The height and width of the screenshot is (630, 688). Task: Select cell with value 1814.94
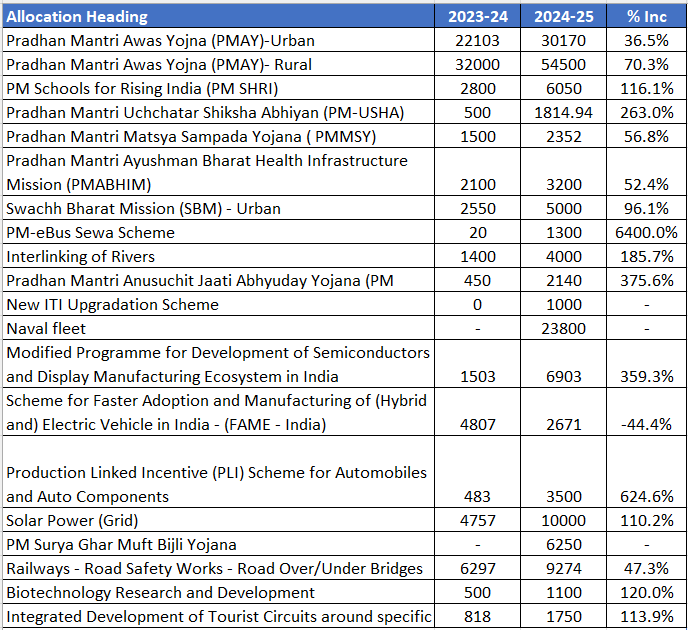[x=563, y=112]
